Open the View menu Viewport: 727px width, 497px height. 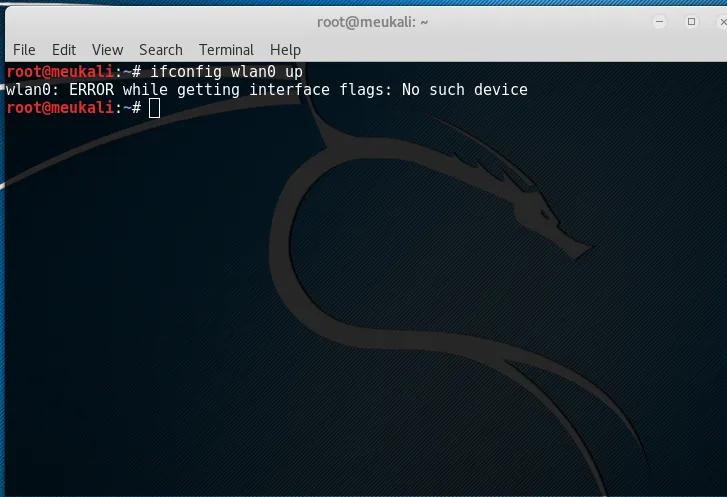click(107, 49)
